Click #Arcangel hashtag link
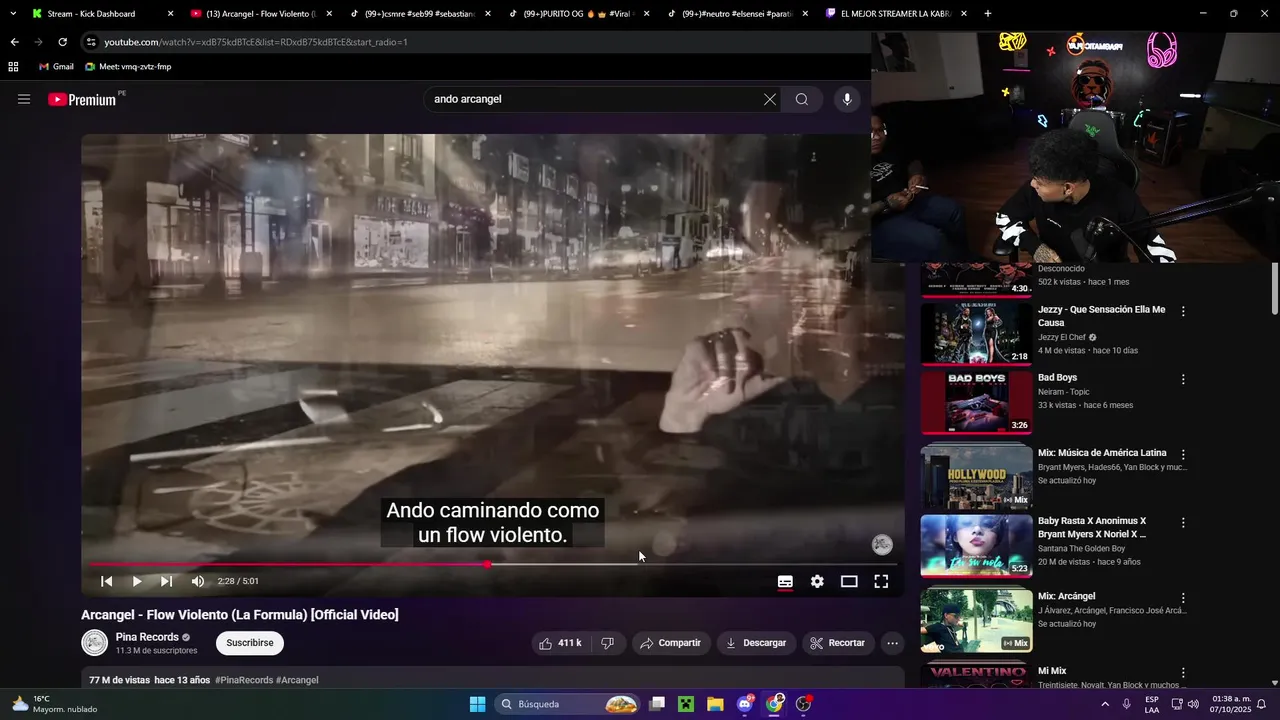Viewport: 1280px width, 720px height. click(297, 680)
